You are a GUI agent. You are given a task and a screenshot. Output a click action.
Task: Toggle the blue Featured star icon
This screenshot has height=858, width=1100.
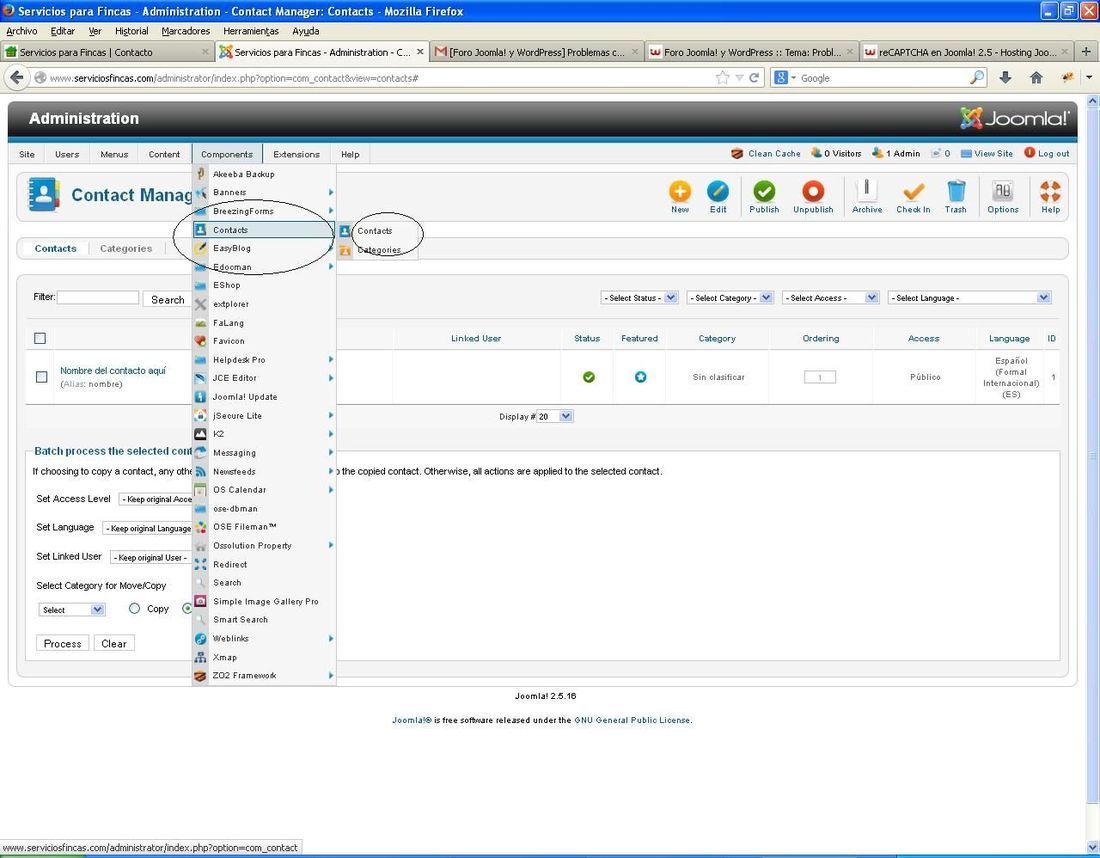[x=640, y=377]
